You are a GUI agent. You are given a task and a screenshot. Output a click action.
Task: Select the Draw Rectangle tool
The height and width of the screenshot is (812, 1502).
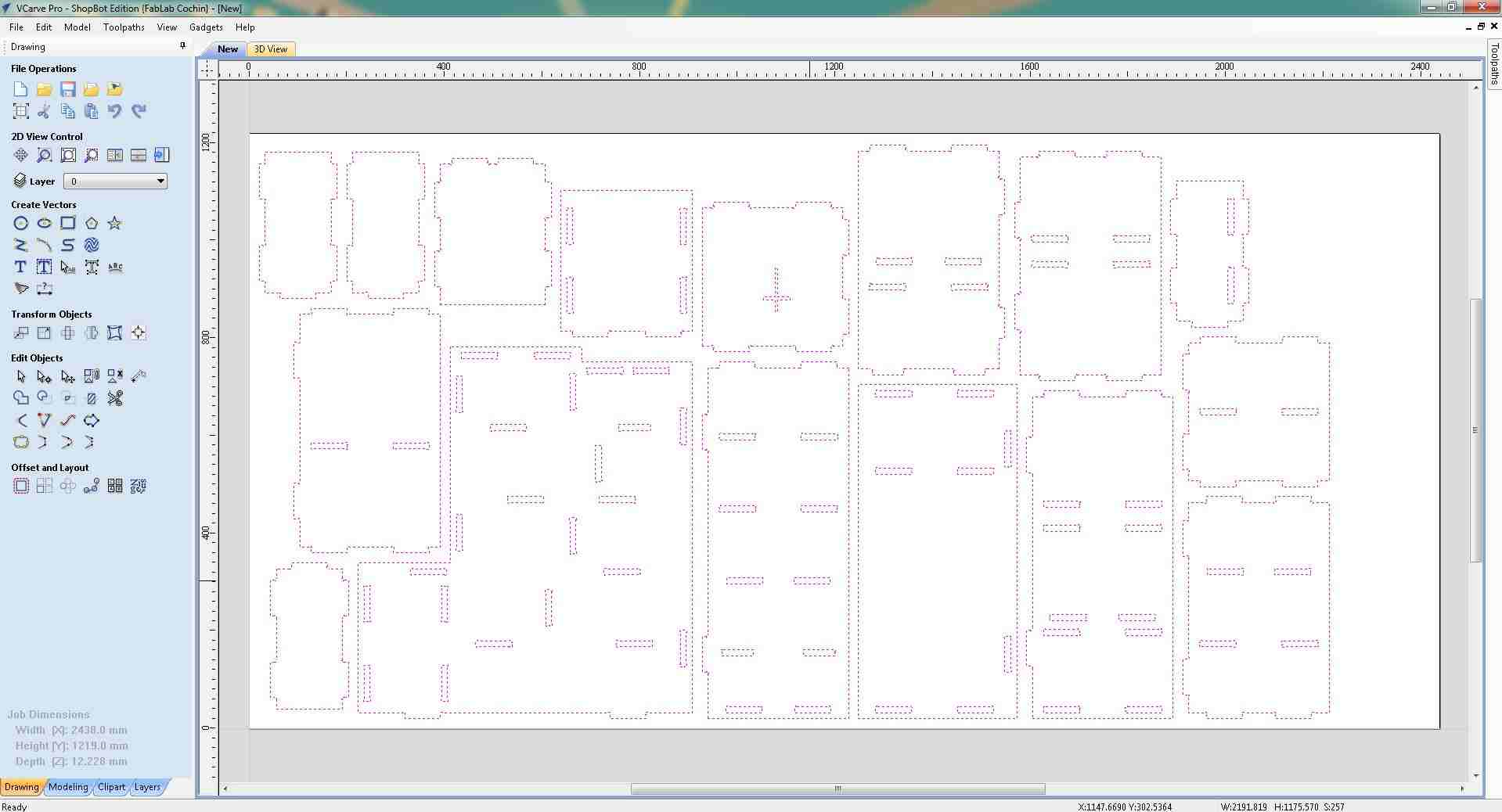tap(68, 224)
